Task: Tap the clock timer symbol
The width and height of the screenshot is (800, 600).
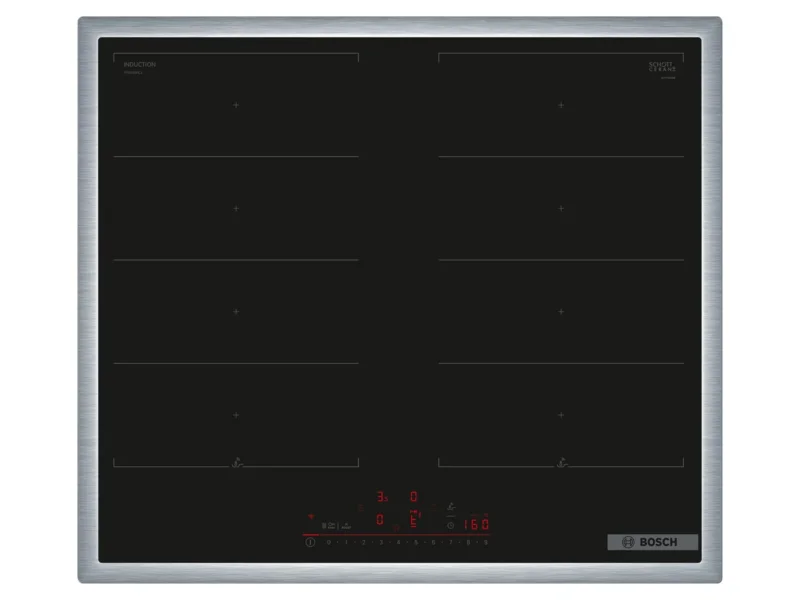Action: (451, 526)
